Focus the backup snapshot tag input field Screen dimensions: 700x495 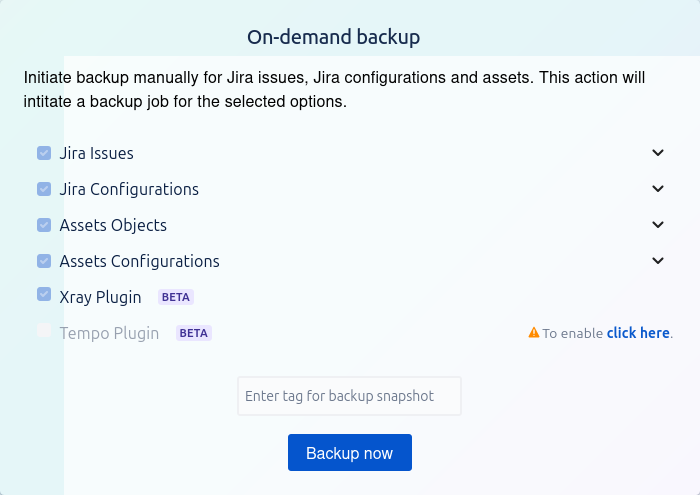click(x=349, y=396)
